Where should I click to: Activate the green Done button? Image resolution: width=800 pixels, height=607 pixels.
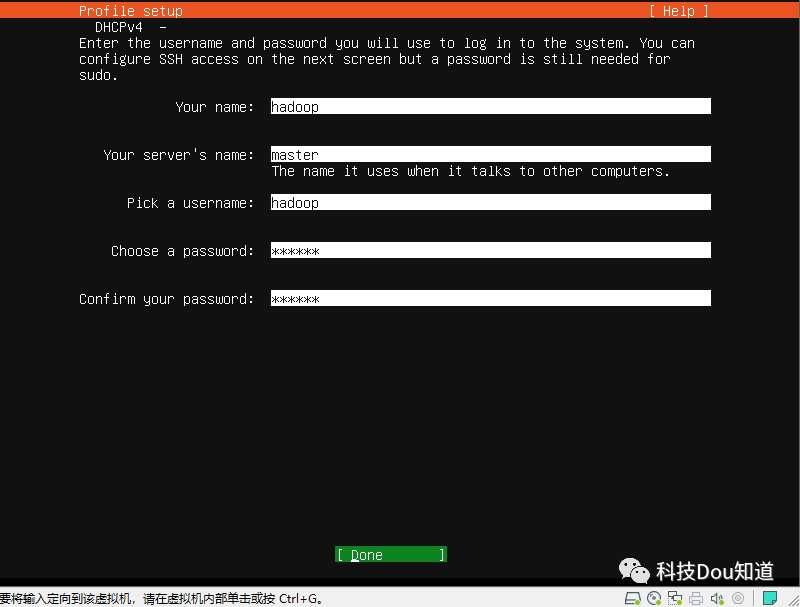click(391, 554)
